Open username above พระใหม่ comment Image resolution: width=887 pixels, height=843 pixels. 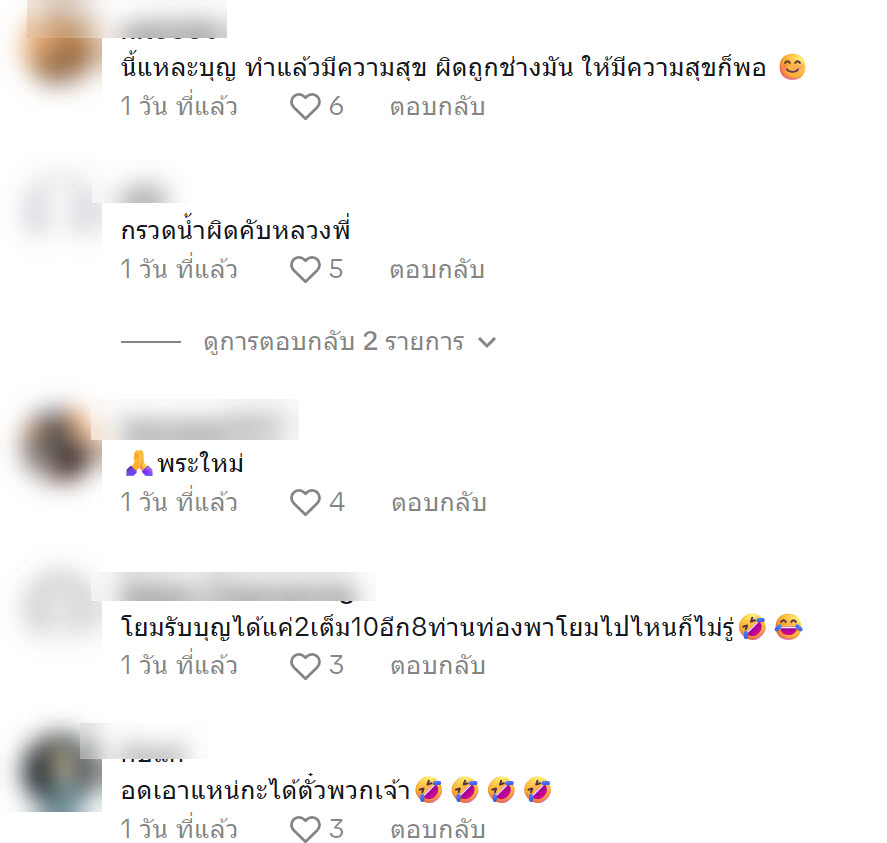tap(195, 420)
